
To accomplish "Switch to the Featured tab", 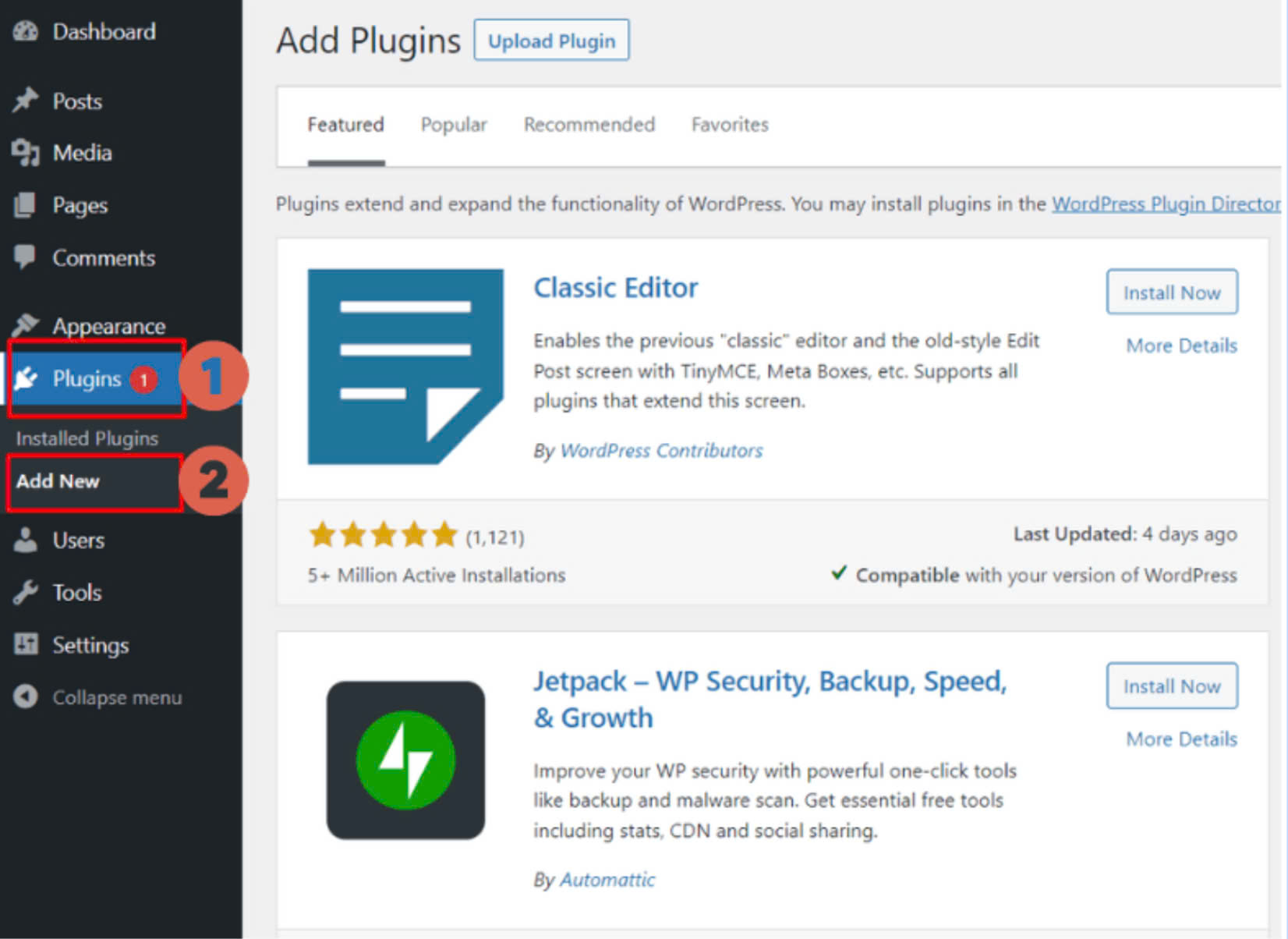I will [x=345, y=125].
